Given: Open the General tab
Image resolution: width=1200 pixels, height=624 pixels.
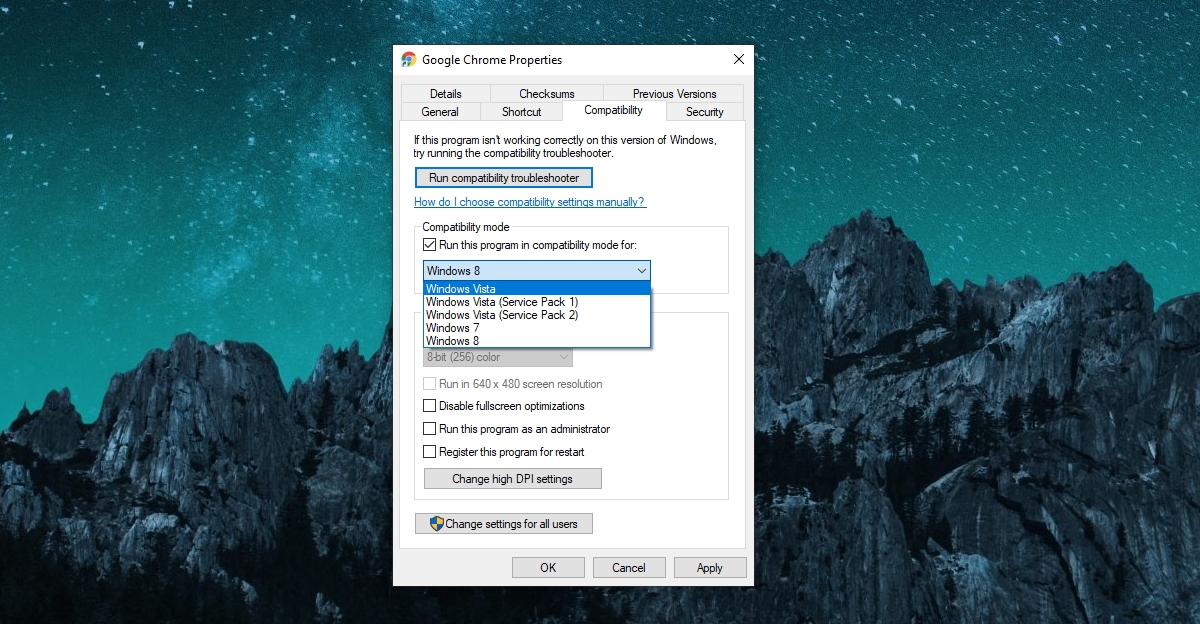Looking at the screenshot, I should coord(440,112).
